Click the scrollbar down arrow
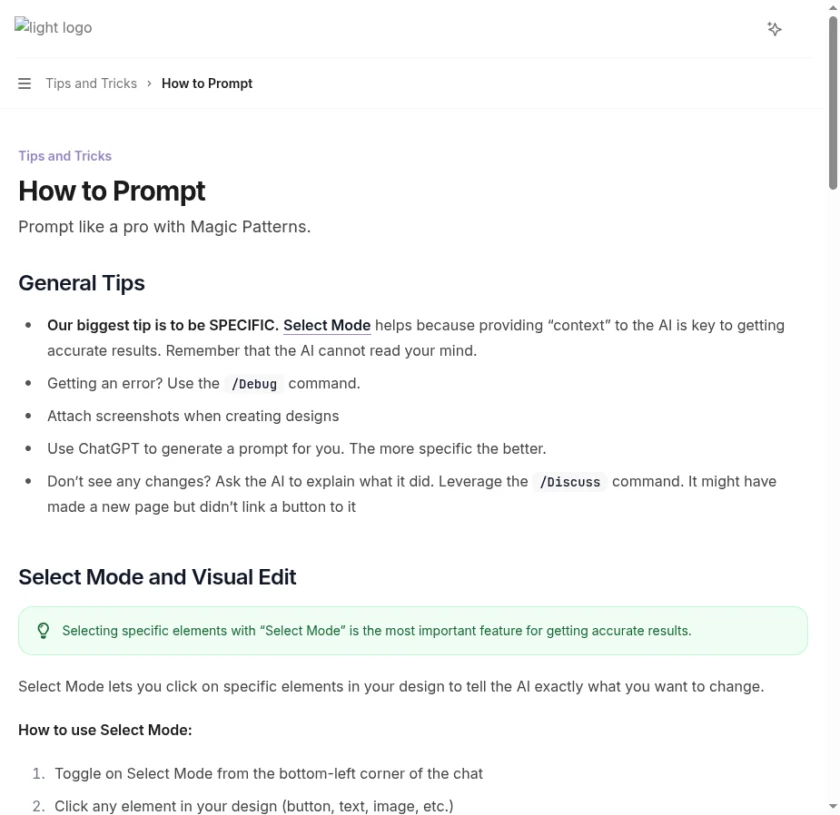The width and height of the screenshot is (840, 815). pyautogui.click(x=832, y=808)
